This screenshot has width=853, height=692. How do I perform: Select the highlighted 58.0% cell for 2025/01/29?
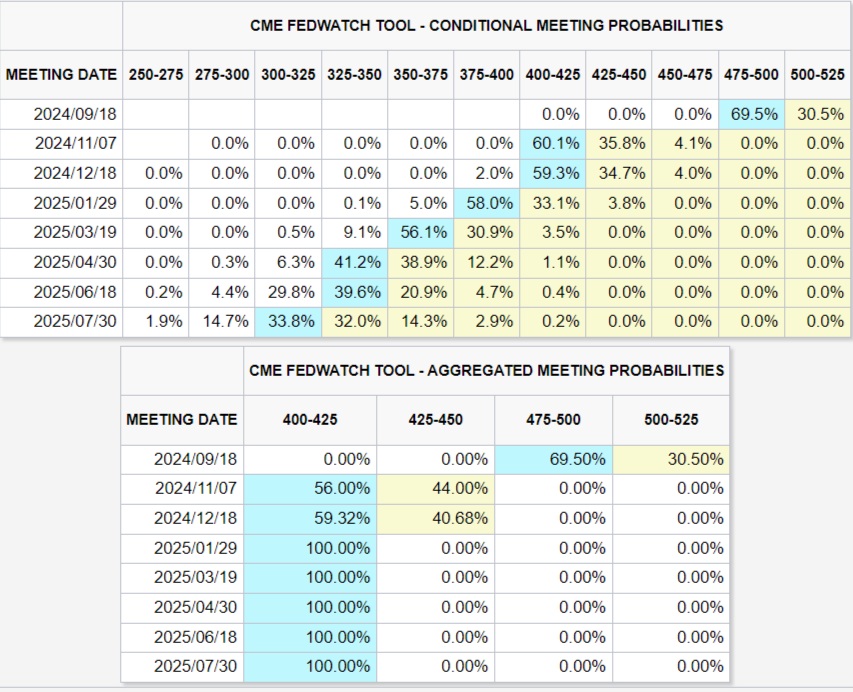point(487,203)
